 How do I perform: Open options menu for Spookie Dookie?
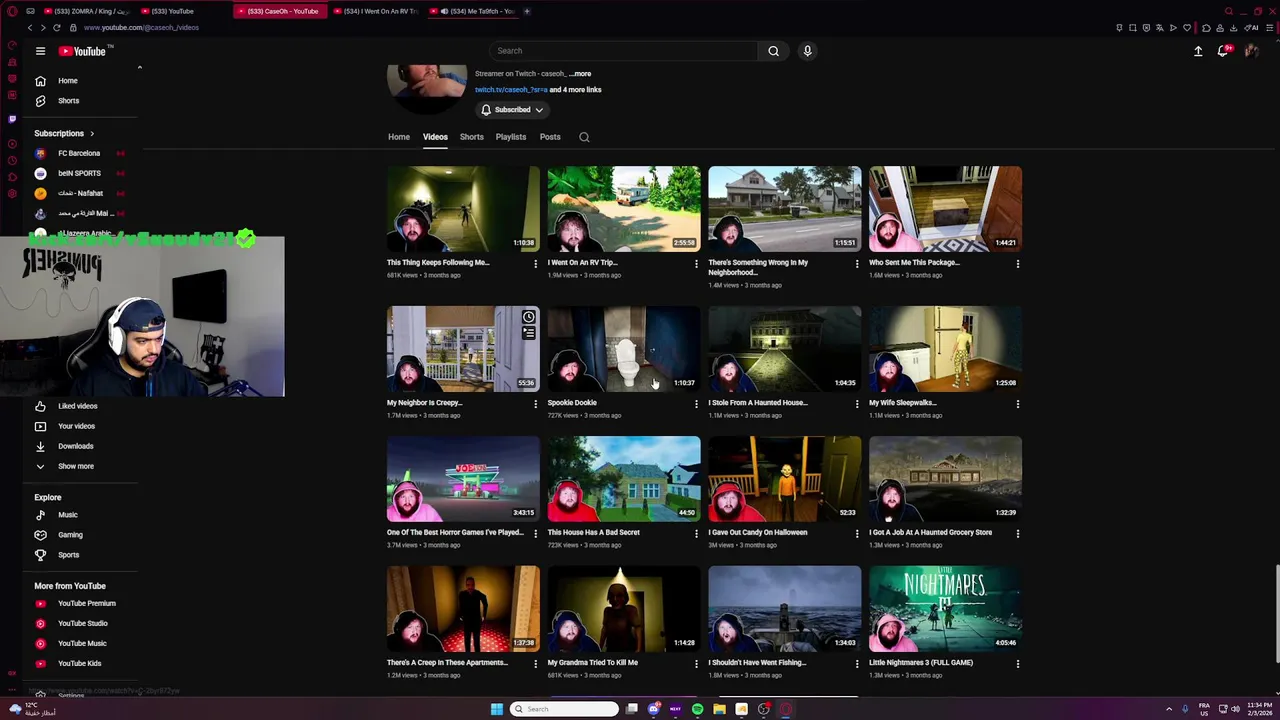click(x=696, y=404)
